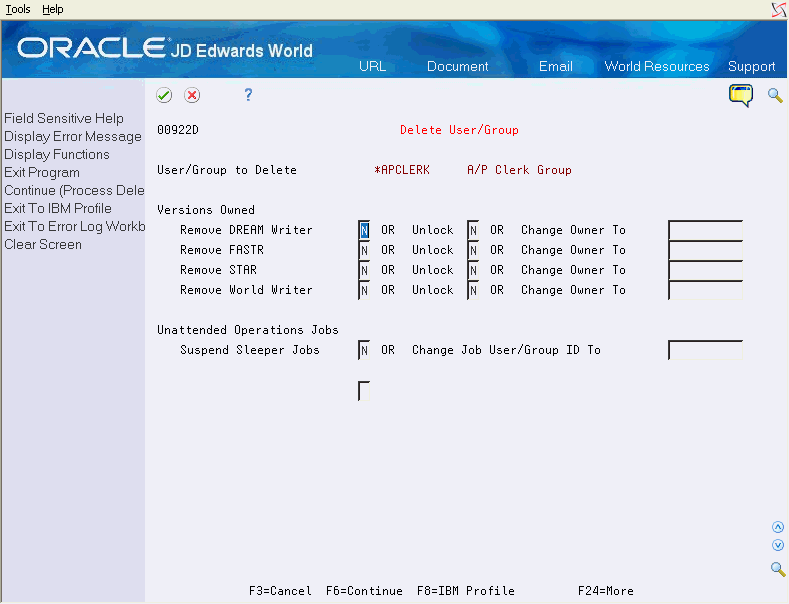Click Change Owner To field for FASTR

(x=705, y=250)
